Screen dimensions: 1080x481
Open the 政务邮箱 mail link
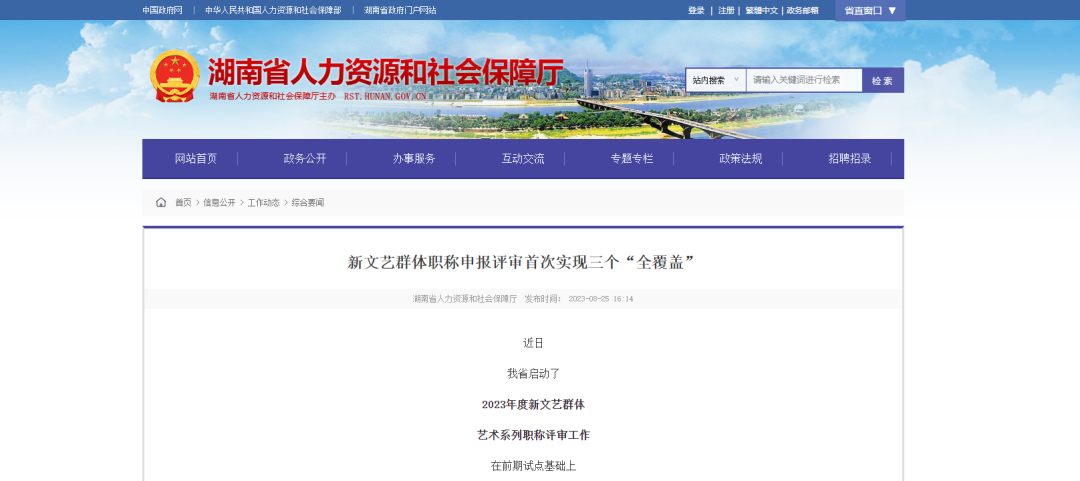pyautogui.click(x=802, y=10)
